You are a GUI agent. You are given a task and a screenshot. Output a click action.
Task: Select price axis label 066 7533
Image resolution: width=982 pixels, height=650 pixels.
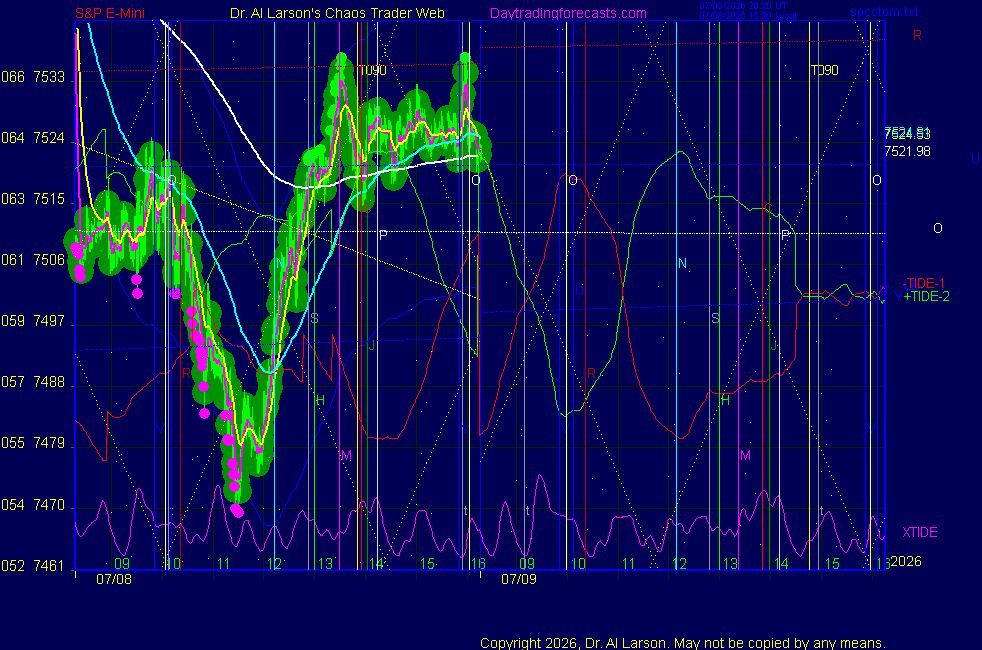coord(33,77)
